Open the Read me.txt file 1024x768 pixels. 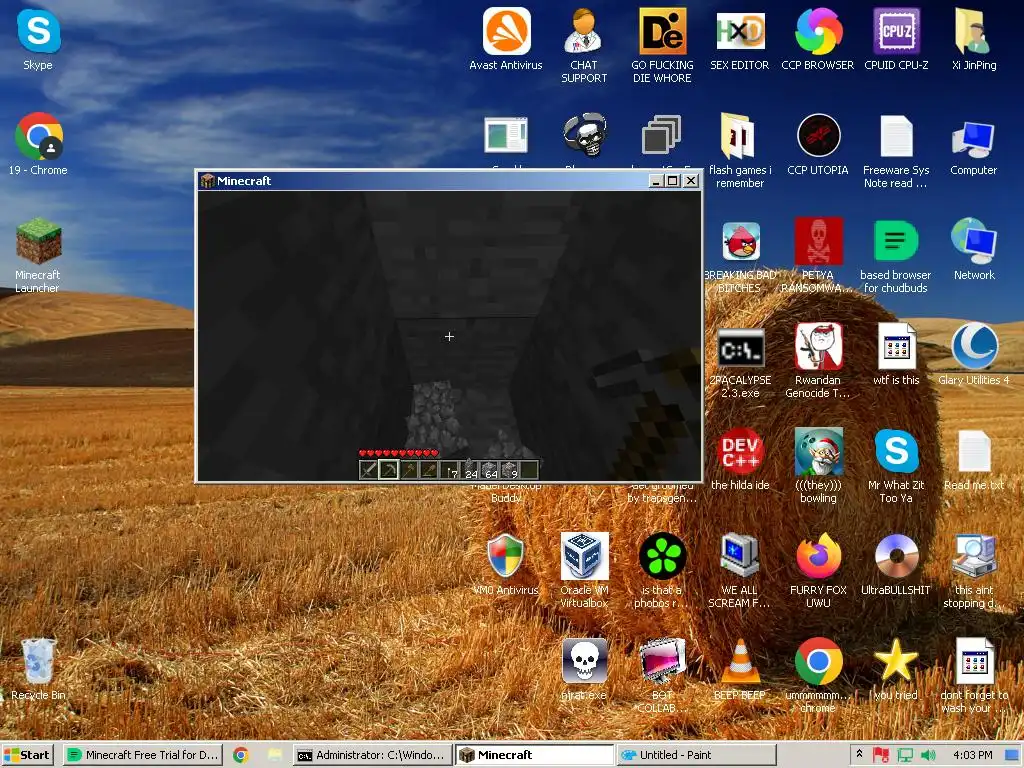coord(974,459)
